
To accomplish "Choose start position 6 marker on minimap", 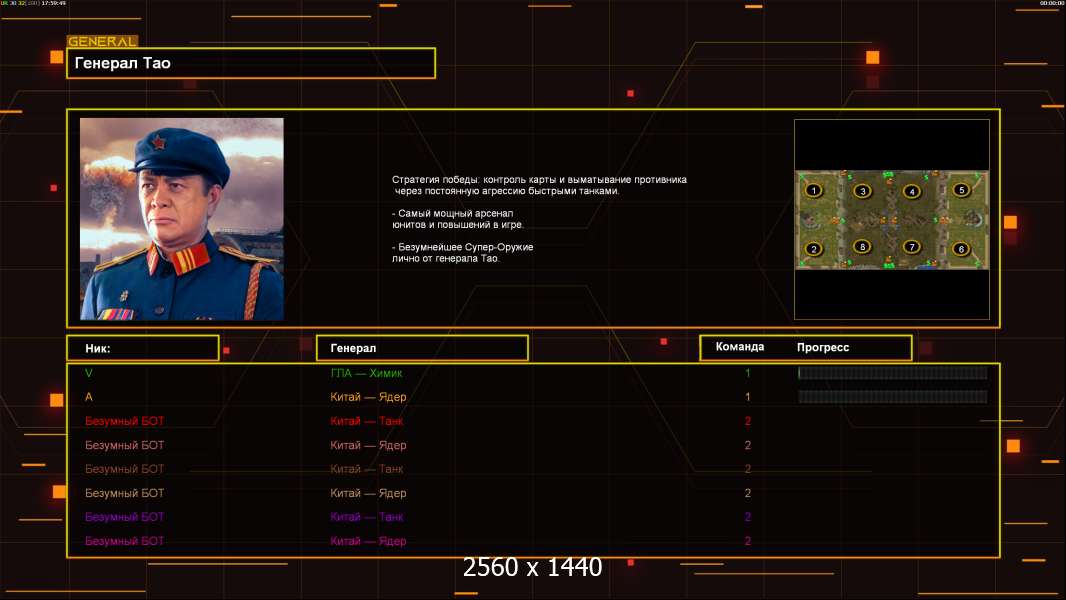I will pos(961,249).
